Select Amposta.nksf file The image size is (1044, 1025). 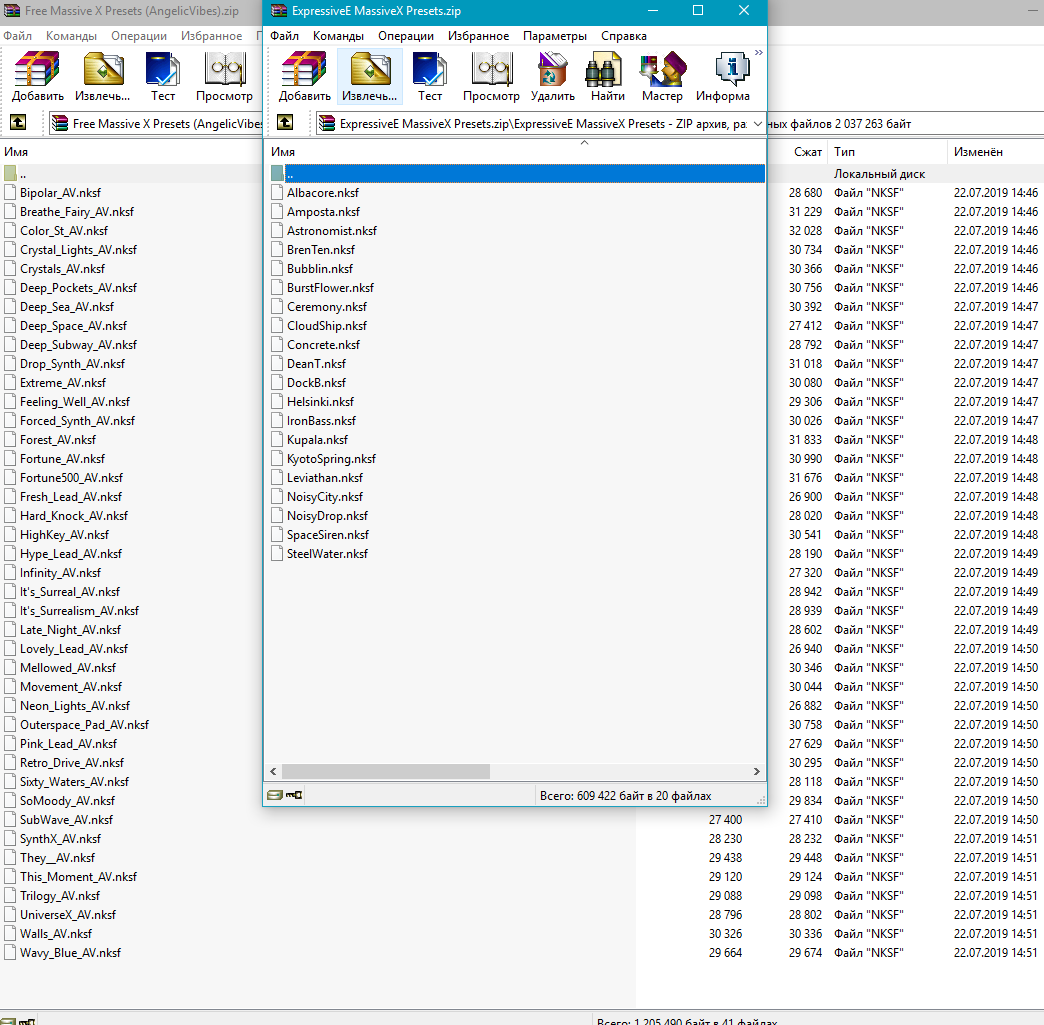point(323,212)
